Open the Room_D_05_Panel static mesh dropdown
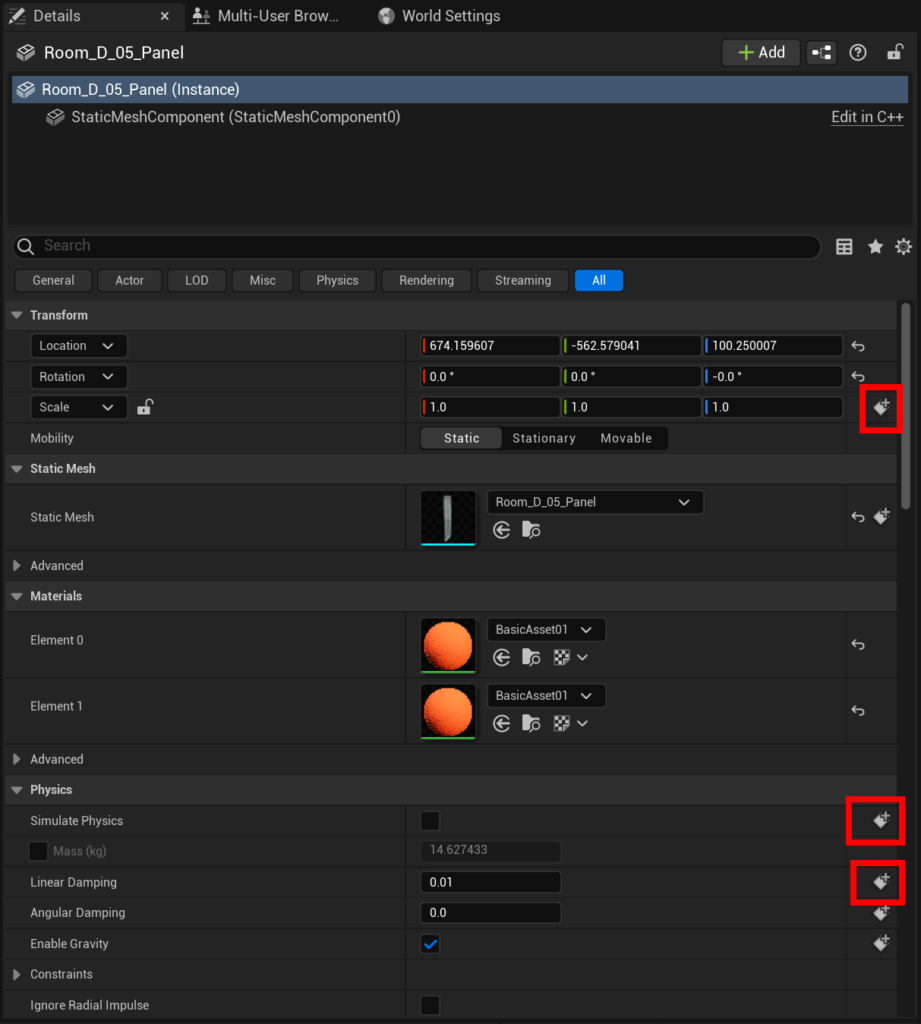Viewport: 921px width, 1024px height. point(595,502)
